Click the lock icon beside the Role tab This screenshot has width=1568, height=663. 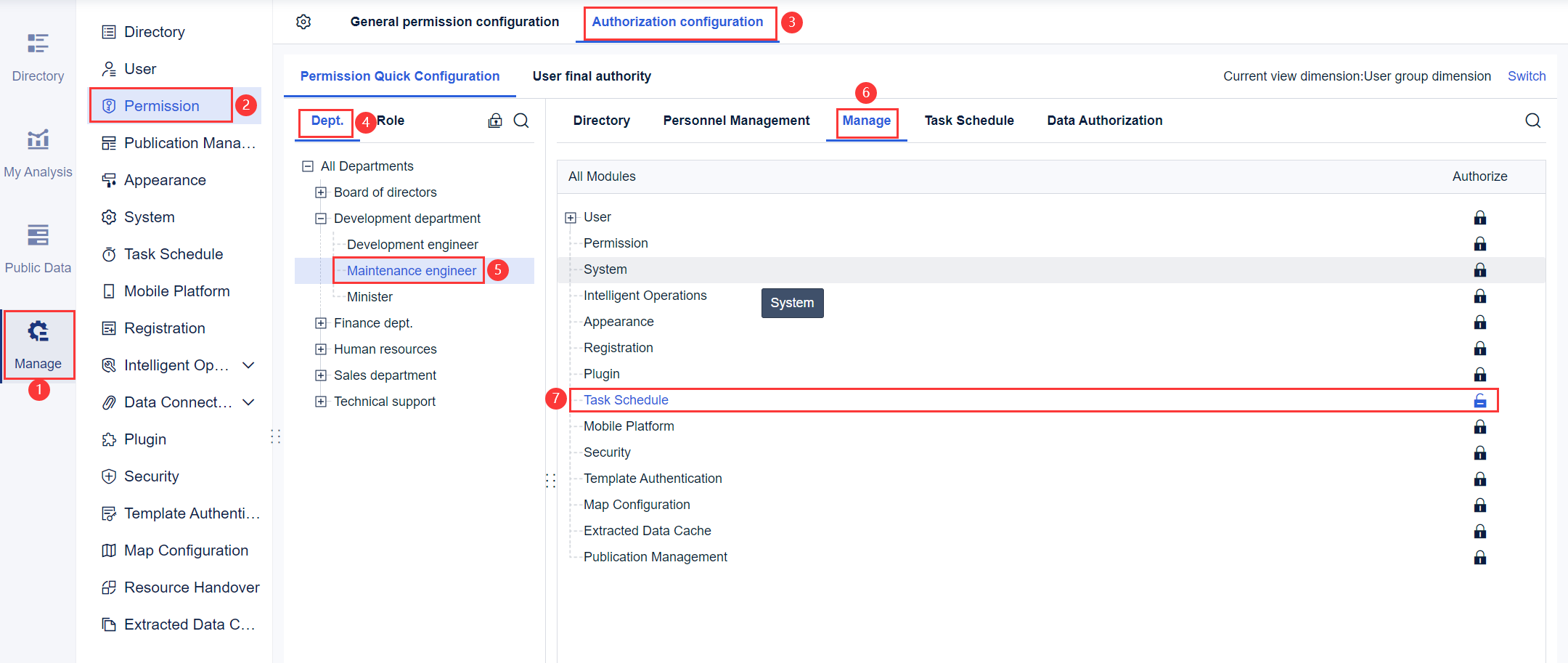pyautogui.click(x=495, y=121)
